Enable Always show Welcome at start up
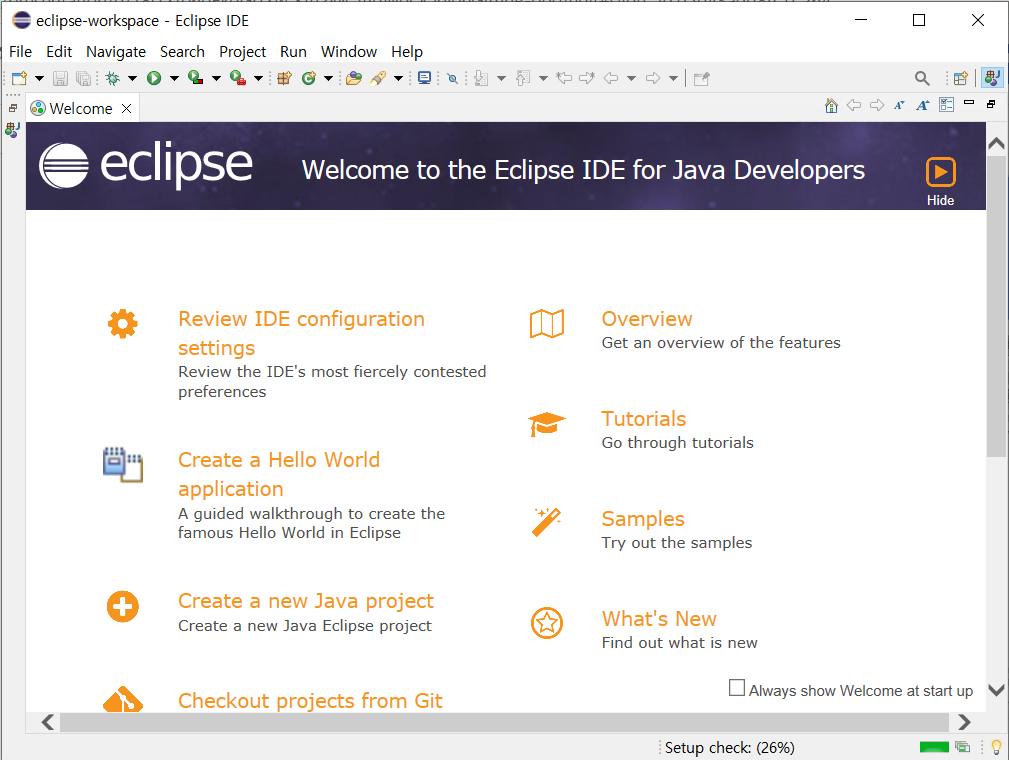Screen dimensions: 1009x760 click(737, 688)
